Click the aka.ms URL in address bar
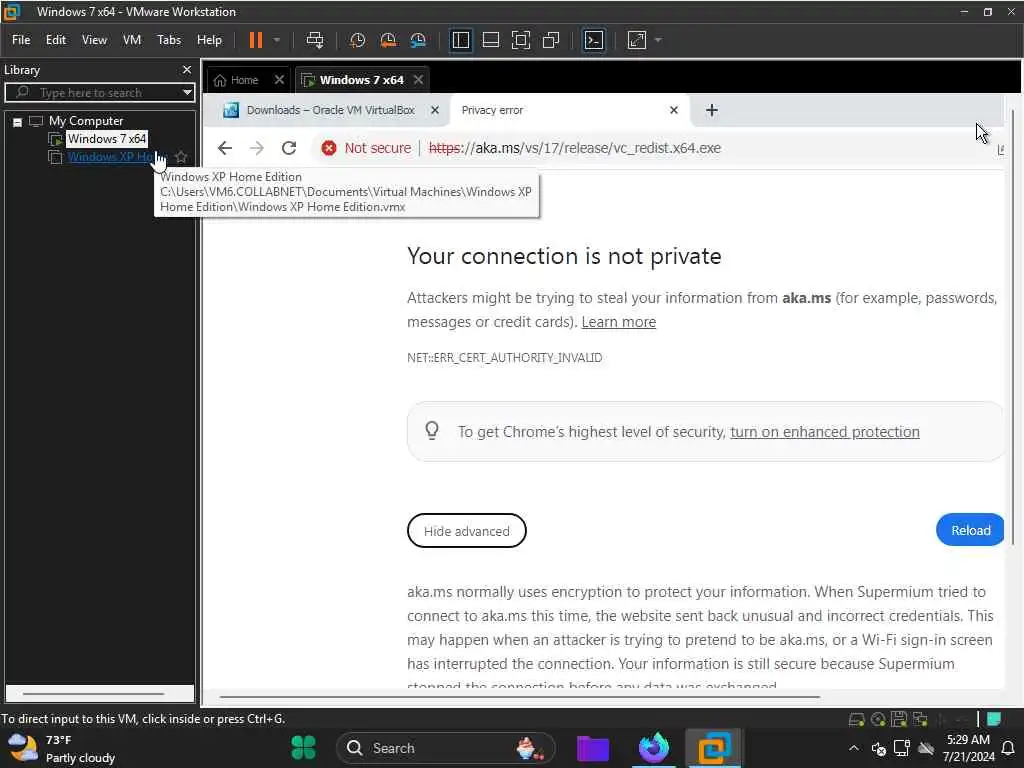Viewport: 1024px width, 768px height. [575, 148]
